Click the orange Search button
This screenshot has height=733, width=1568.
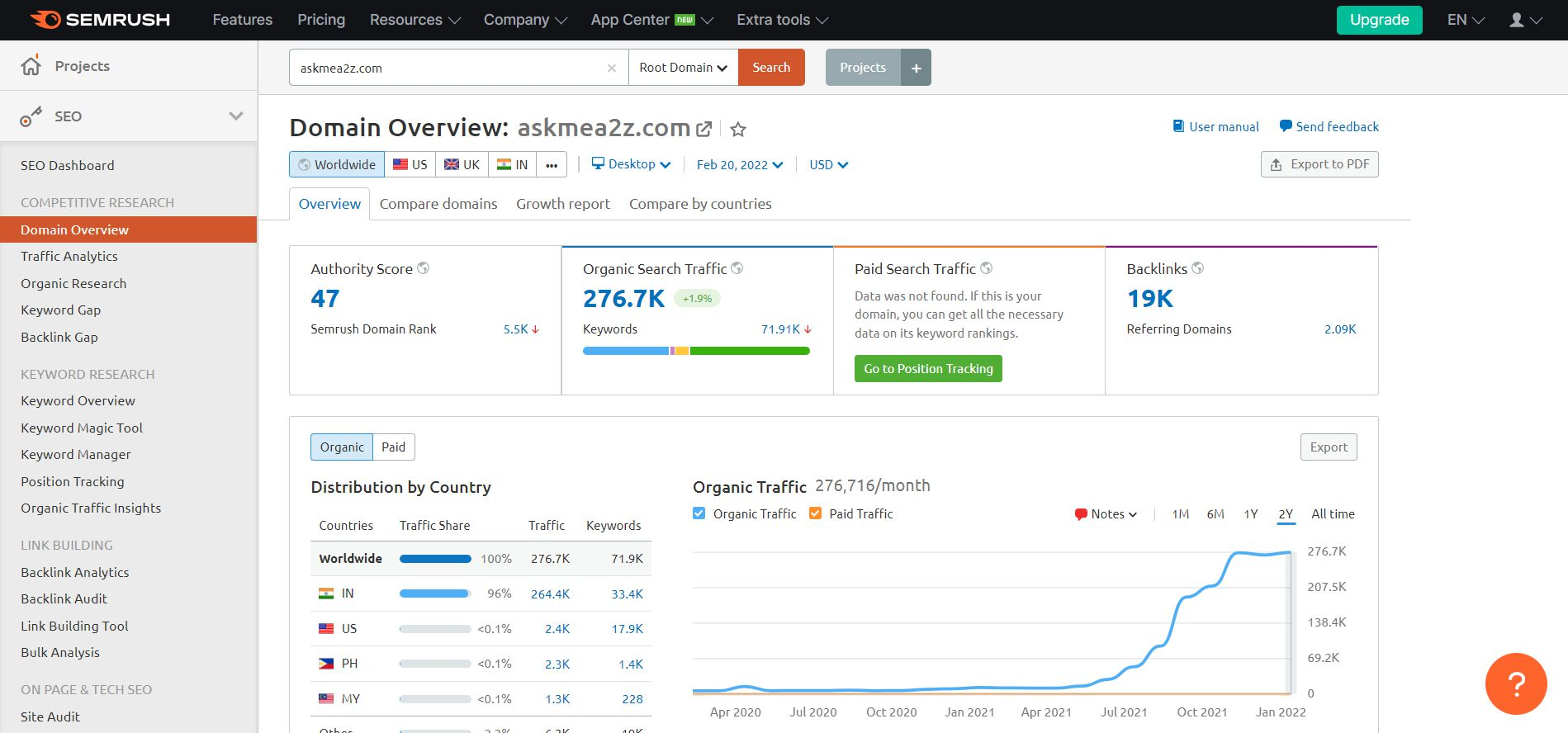point(771,68)
